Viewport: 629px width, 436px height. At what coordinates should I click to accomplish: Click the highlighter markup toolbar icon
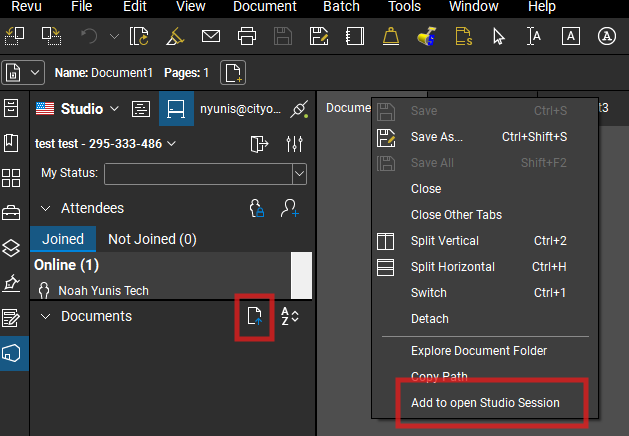(175, 37)
